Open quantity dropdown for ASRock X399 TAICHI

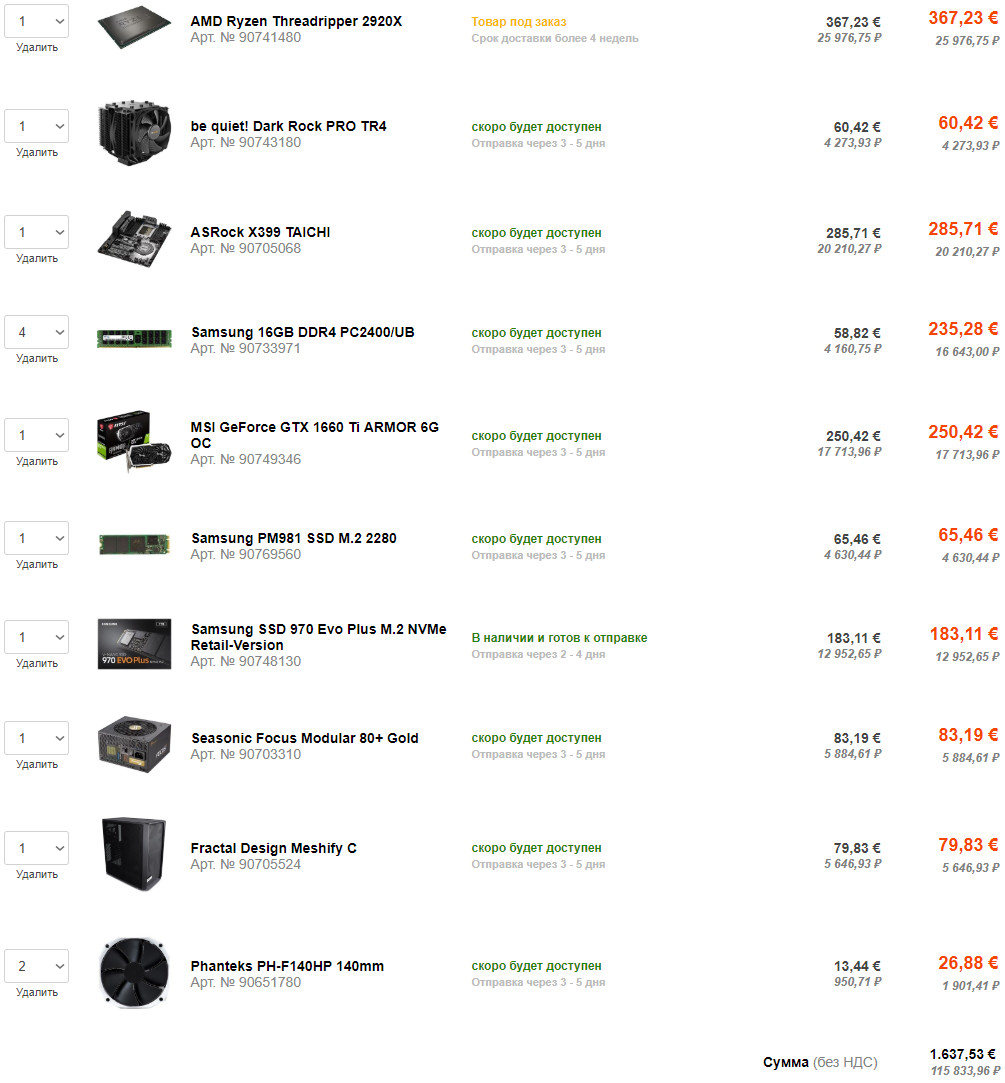click(x=37, y=232)
